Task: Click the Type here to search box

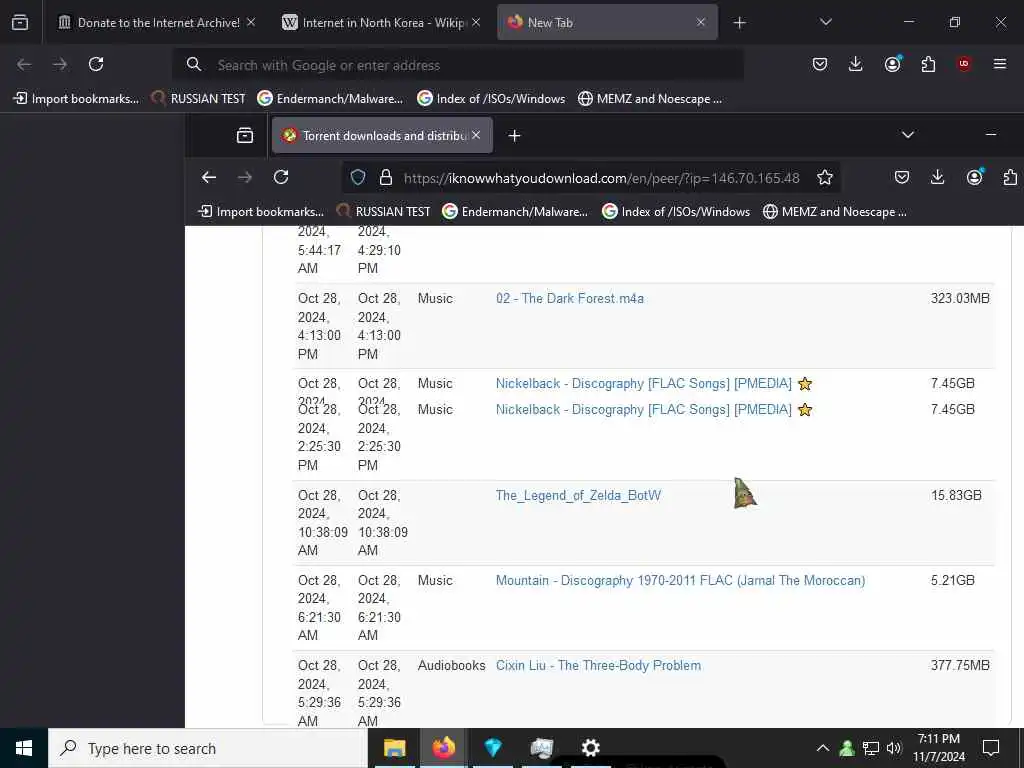Action: pos(208,748)
